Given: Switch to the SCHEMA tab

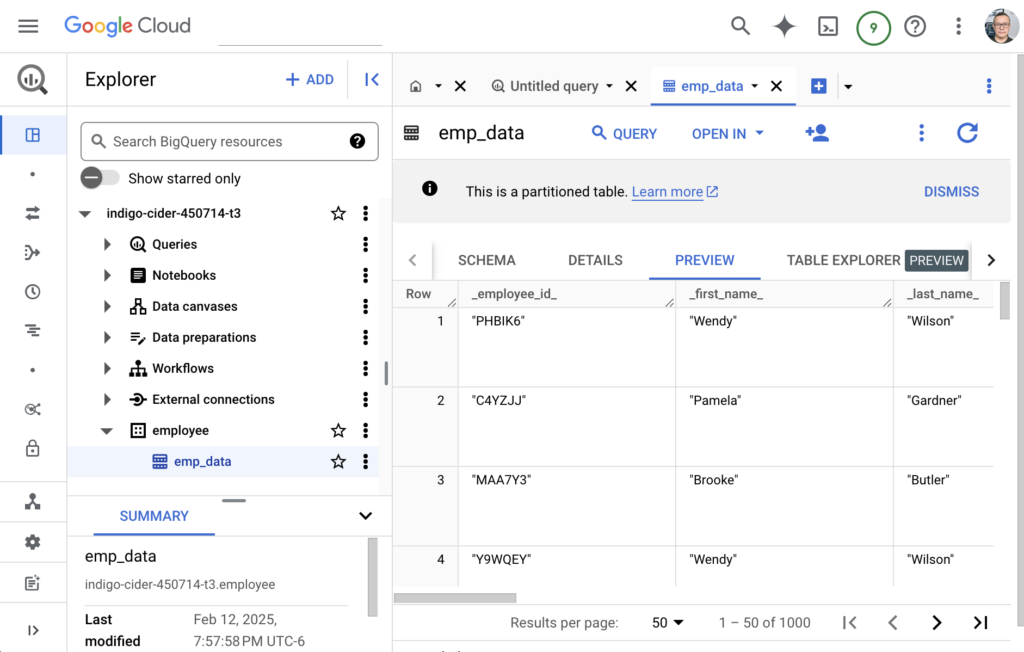Looking at the screenshot, I should tap(487, 260).
